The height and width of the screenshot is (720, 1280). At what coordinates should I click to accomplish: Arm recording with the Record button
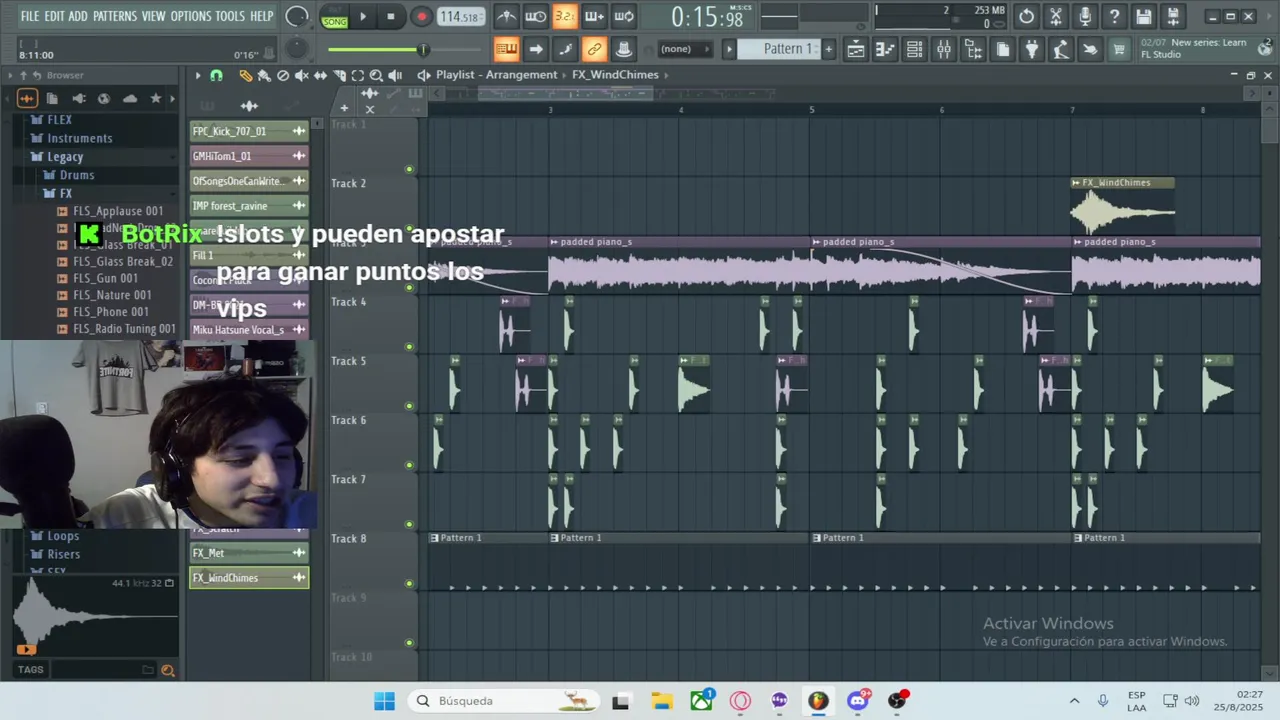coord(421,16)
